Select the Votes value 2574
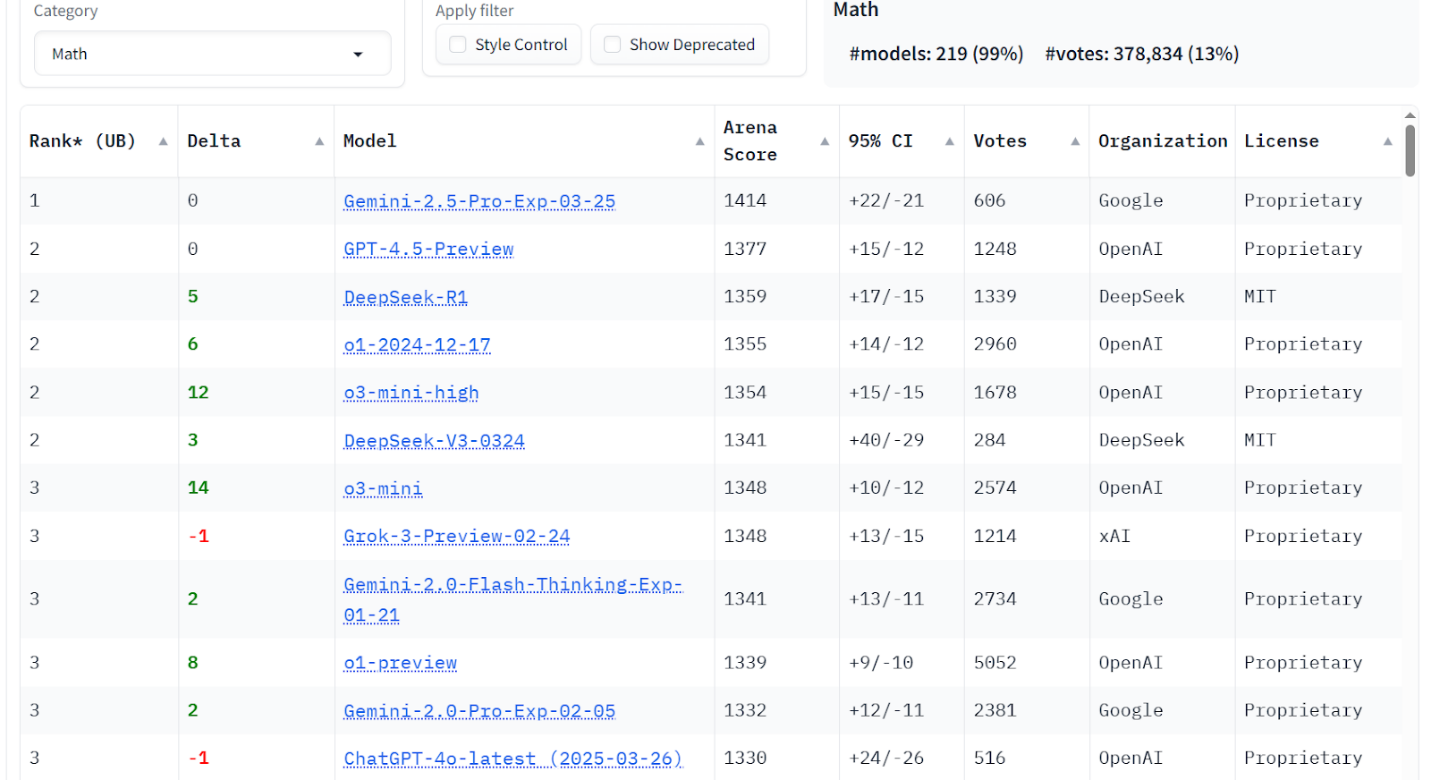 pyautogui.click(x=995, y=489)
